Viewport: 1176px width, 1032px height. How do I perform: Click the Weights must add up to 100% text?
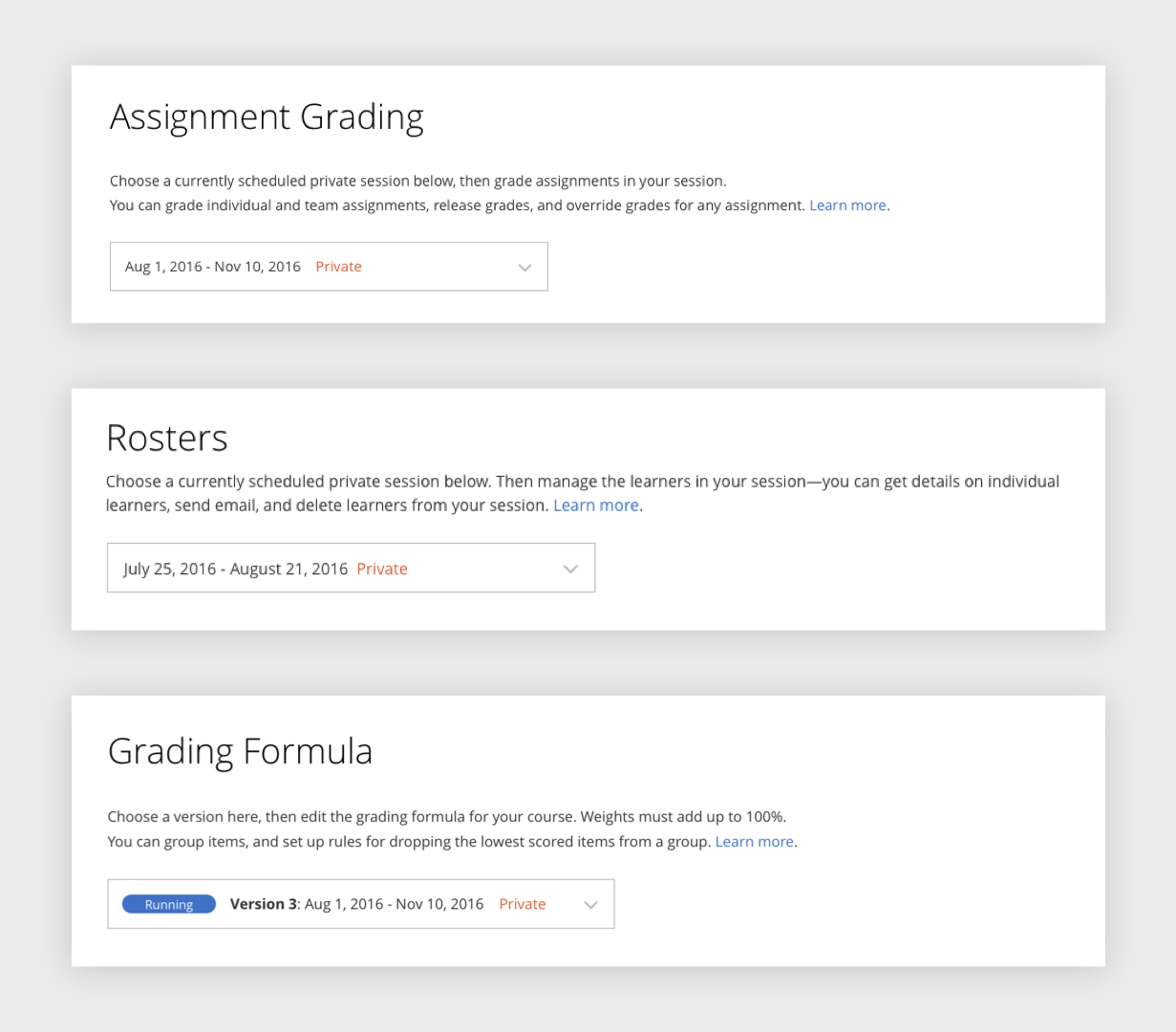click(683, 817)
